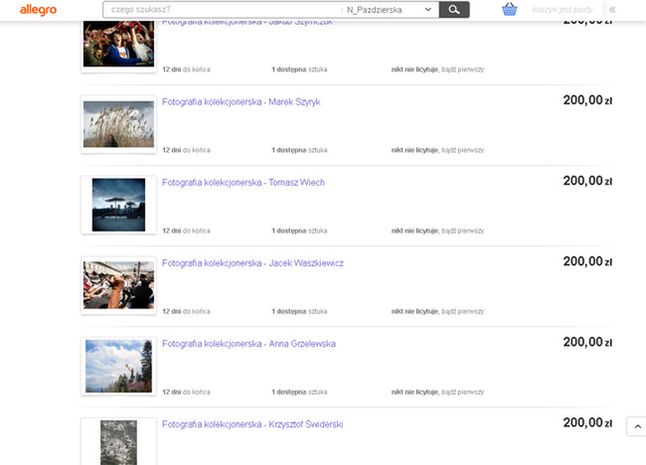
Task: Click the back-to-top arrow button
Action: tap(637, 426)
